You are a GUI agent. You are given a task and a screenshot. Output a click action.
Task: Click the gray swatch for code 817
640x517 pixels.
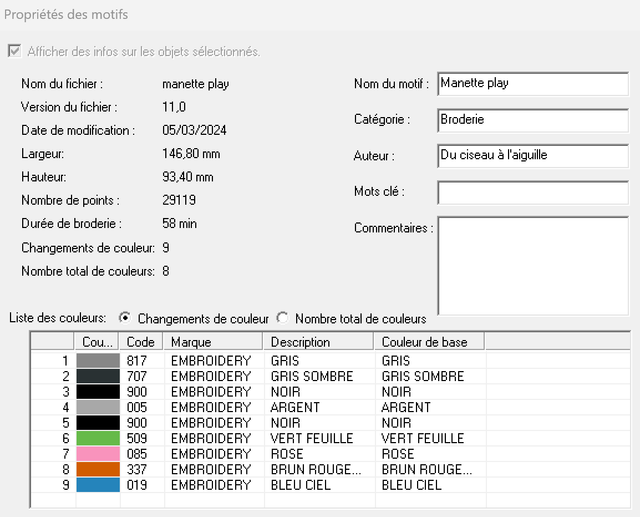[98, 361]
